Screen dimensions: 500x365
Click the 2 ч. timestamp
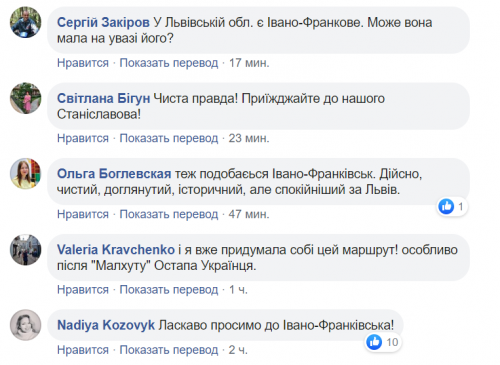[238, 350]
